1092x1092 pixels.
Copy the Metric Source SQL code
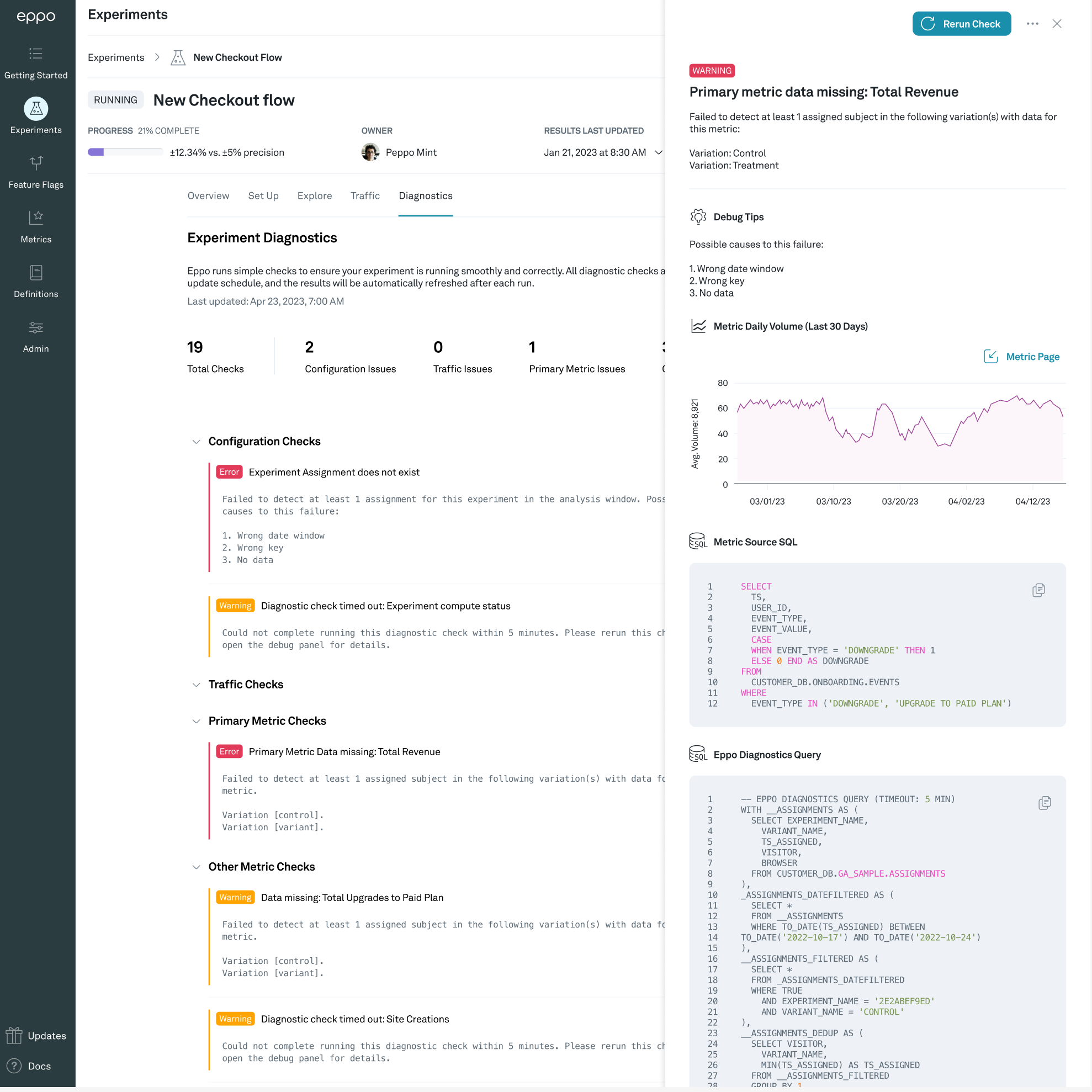[x=1038, y=591]
